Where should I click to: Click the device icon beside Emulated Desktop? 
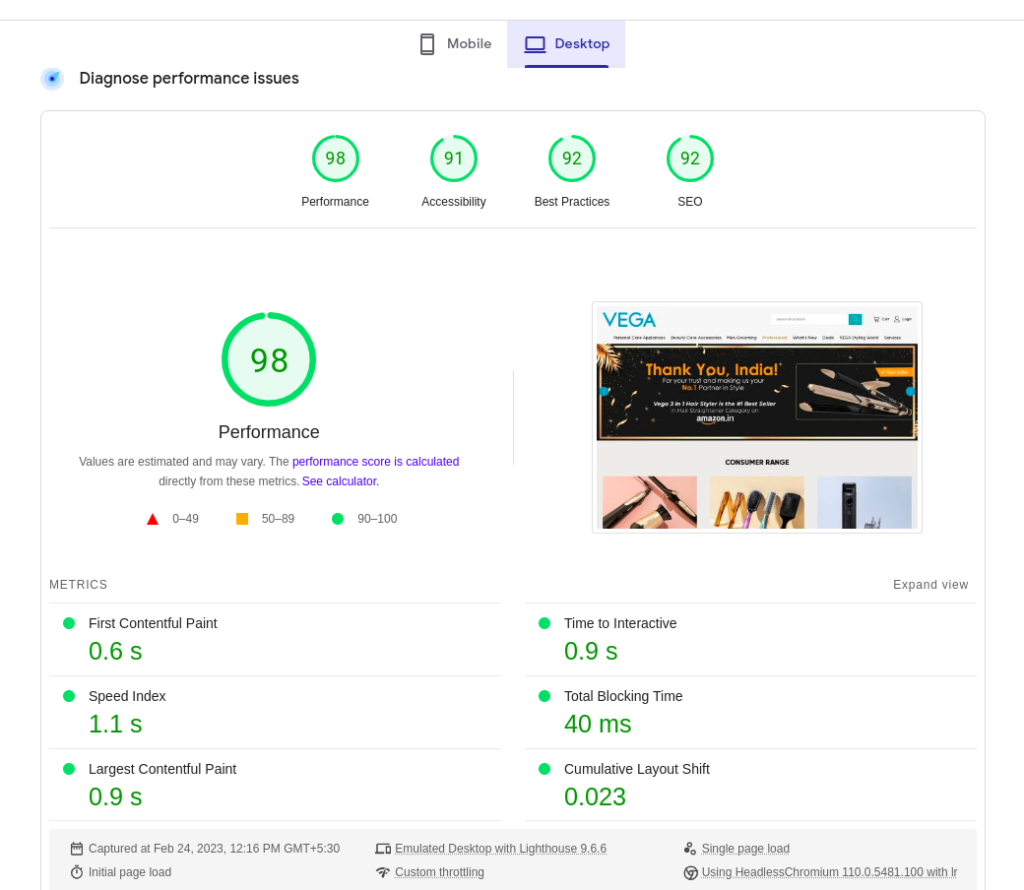(383, 848)
